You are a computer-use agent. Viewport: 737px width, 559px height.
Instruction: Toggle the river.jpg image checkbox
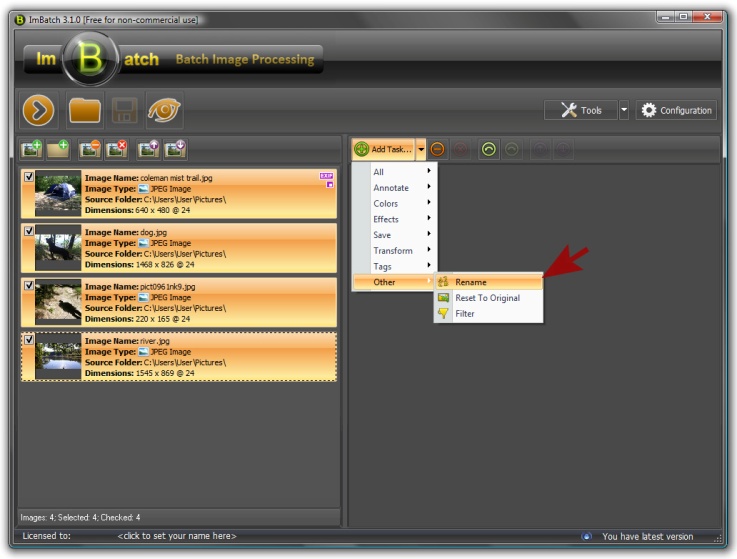pyautogui.click(x=28, y=340)
